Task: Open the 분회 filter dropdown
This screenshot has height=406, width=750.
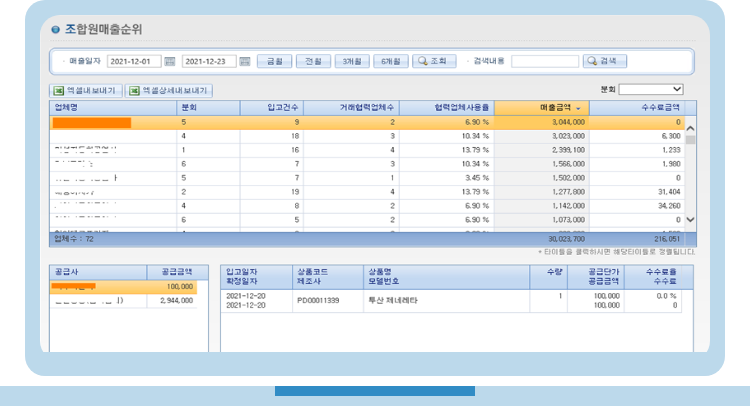Action: (x=651, y=89)
